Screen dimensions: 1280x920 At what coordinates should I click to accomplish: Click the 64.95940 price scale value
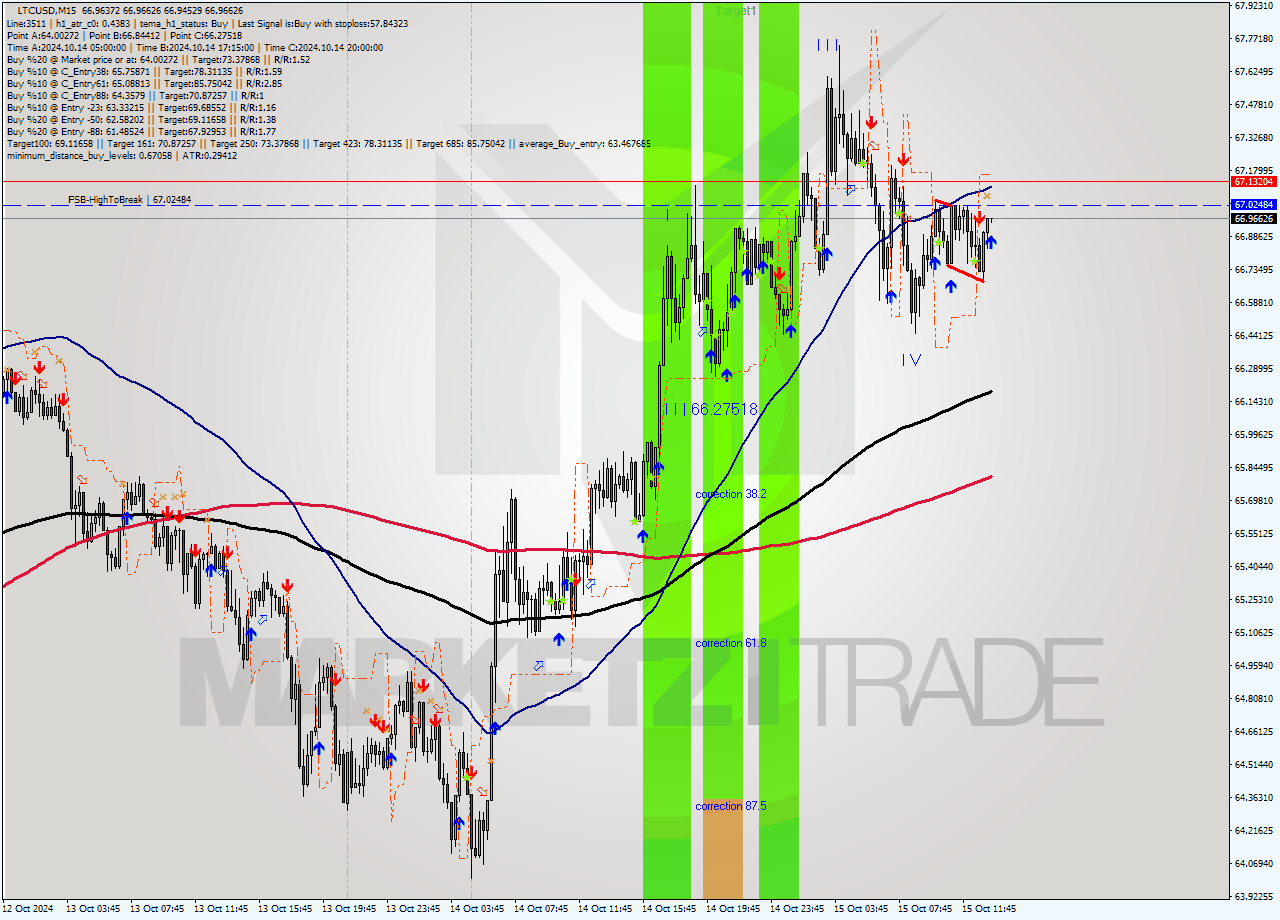(1254, 666)
